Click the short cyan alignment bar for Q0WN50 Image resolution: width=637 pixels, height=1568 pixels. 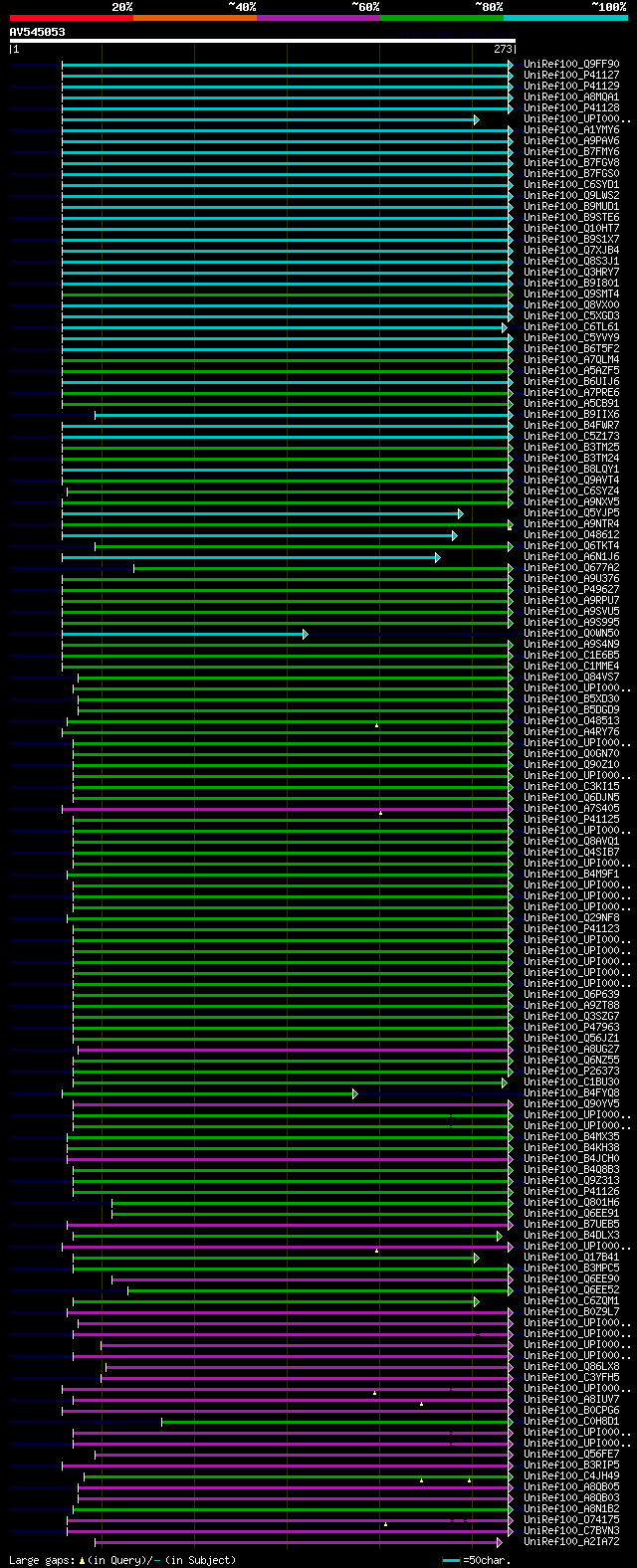coord(184,634)
